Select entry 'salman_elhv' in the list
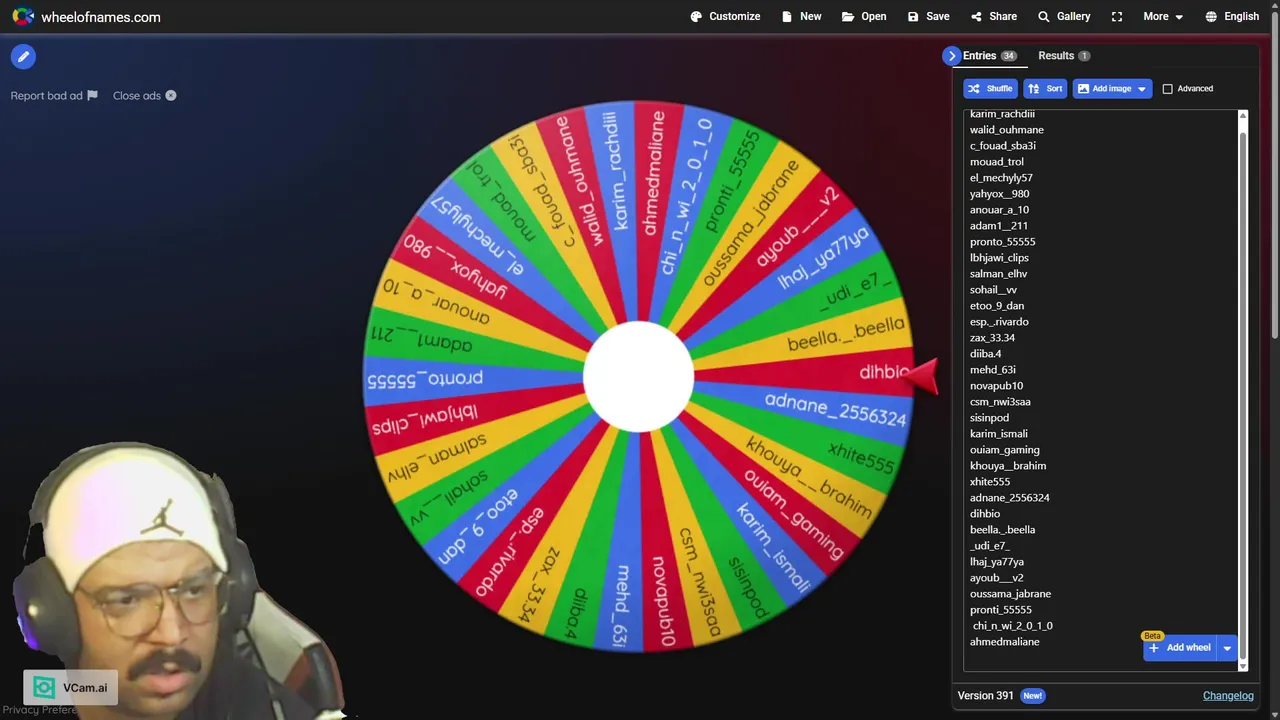 [998, 274]
